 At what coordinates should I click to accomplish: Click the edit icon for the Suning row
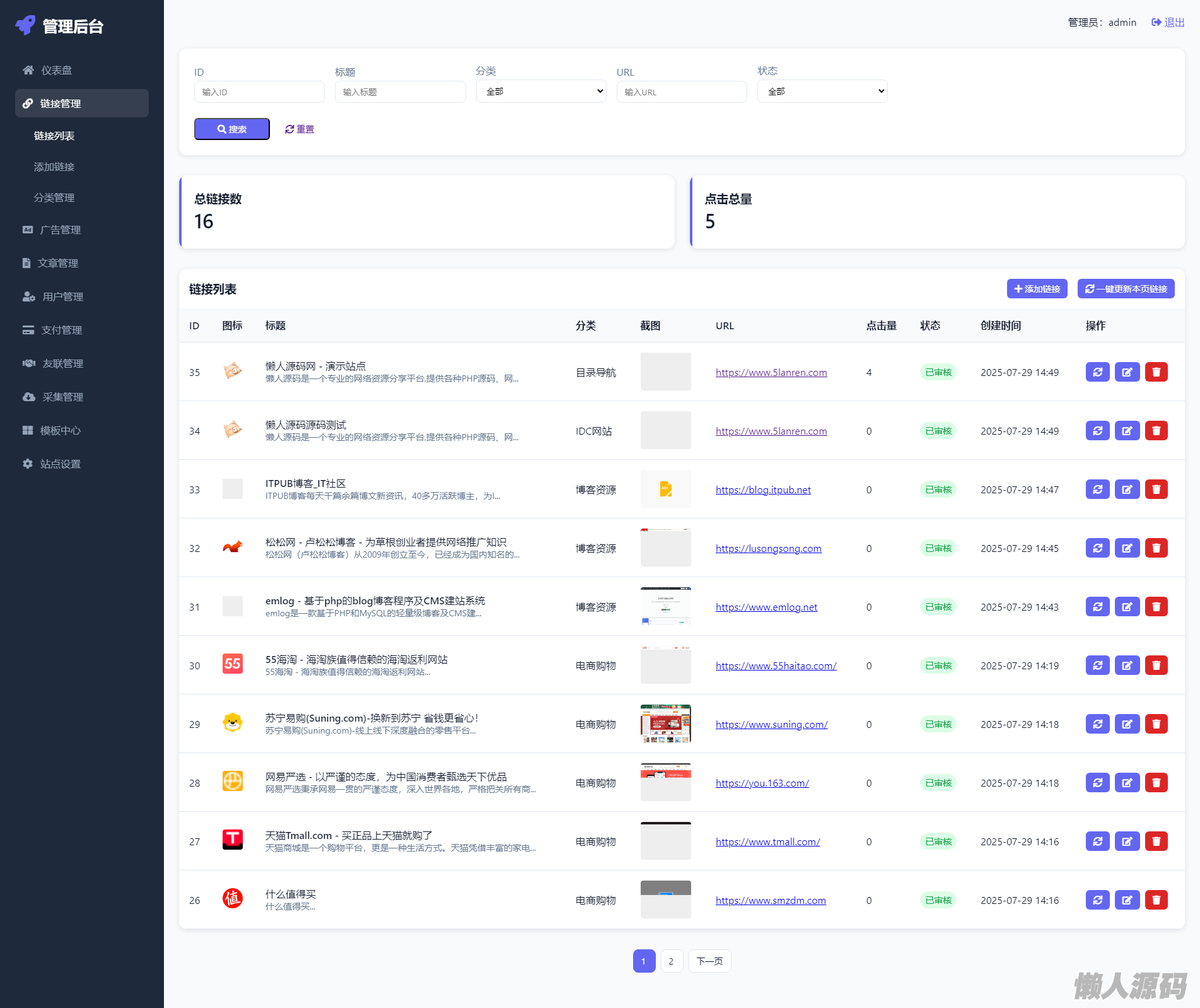click(x=1127, y=724)
